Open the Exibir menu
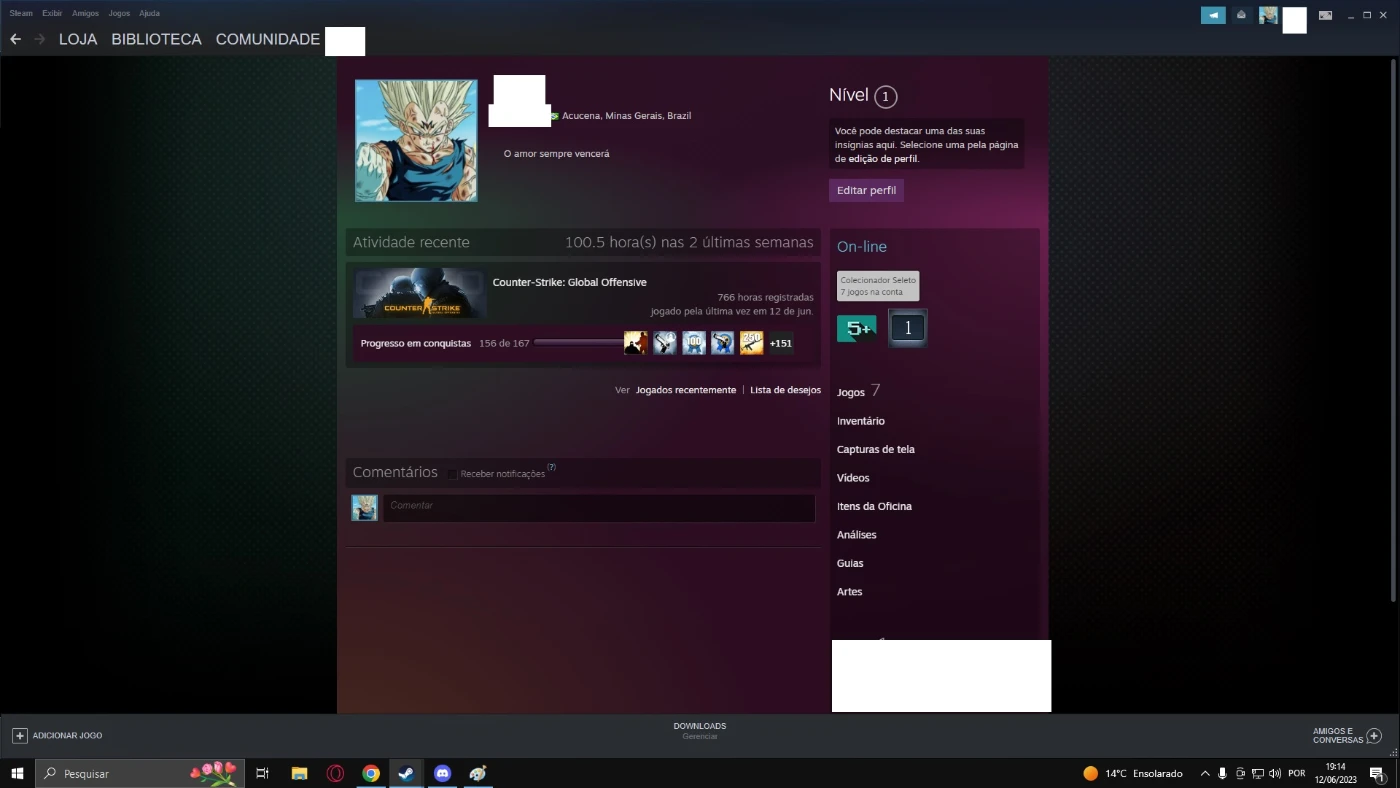This screenshot has height=788, width=1400. 51,13
